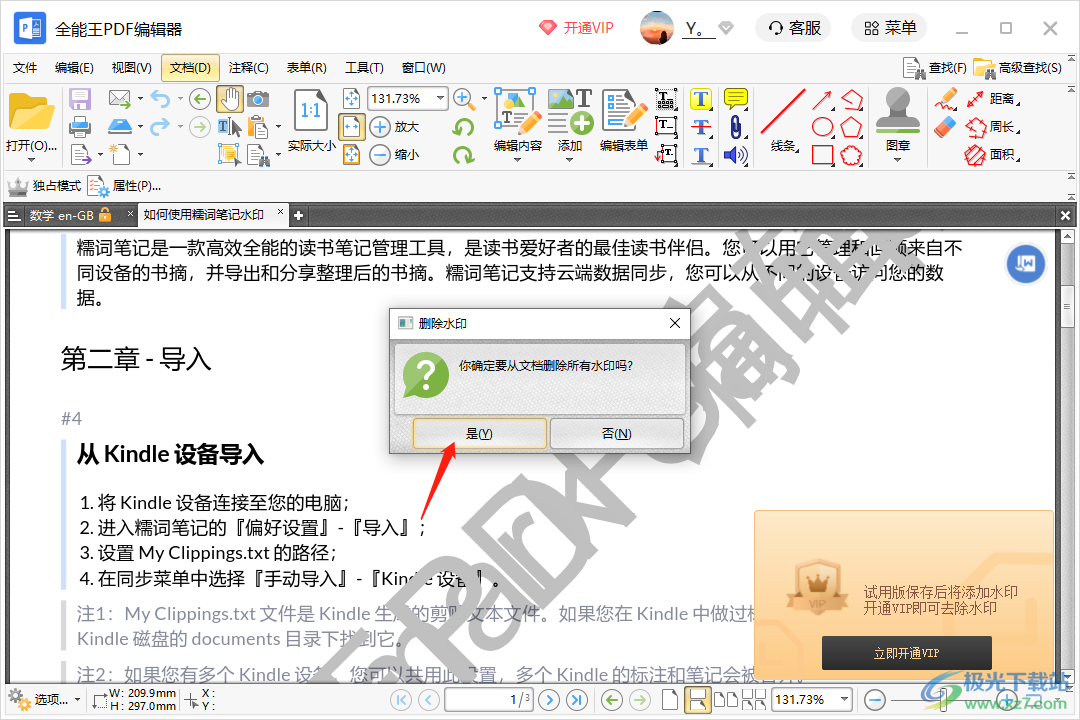Image resolution: width=1080 pixels, height=720 pixels.
Task: Click the 放大 zoom in button
Action: [x=395, y=127]
